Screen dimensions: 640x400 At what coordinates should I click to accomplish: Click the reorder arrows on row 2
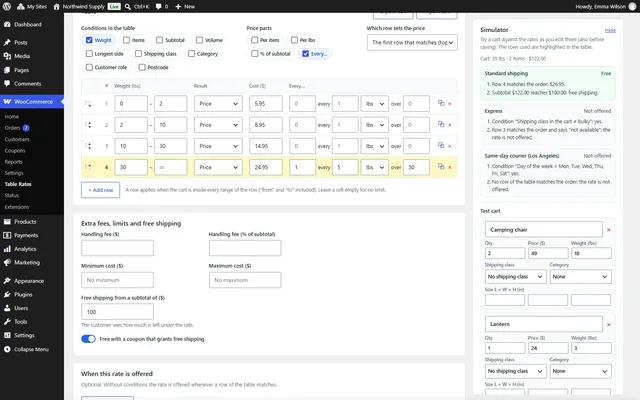[88, 125]
